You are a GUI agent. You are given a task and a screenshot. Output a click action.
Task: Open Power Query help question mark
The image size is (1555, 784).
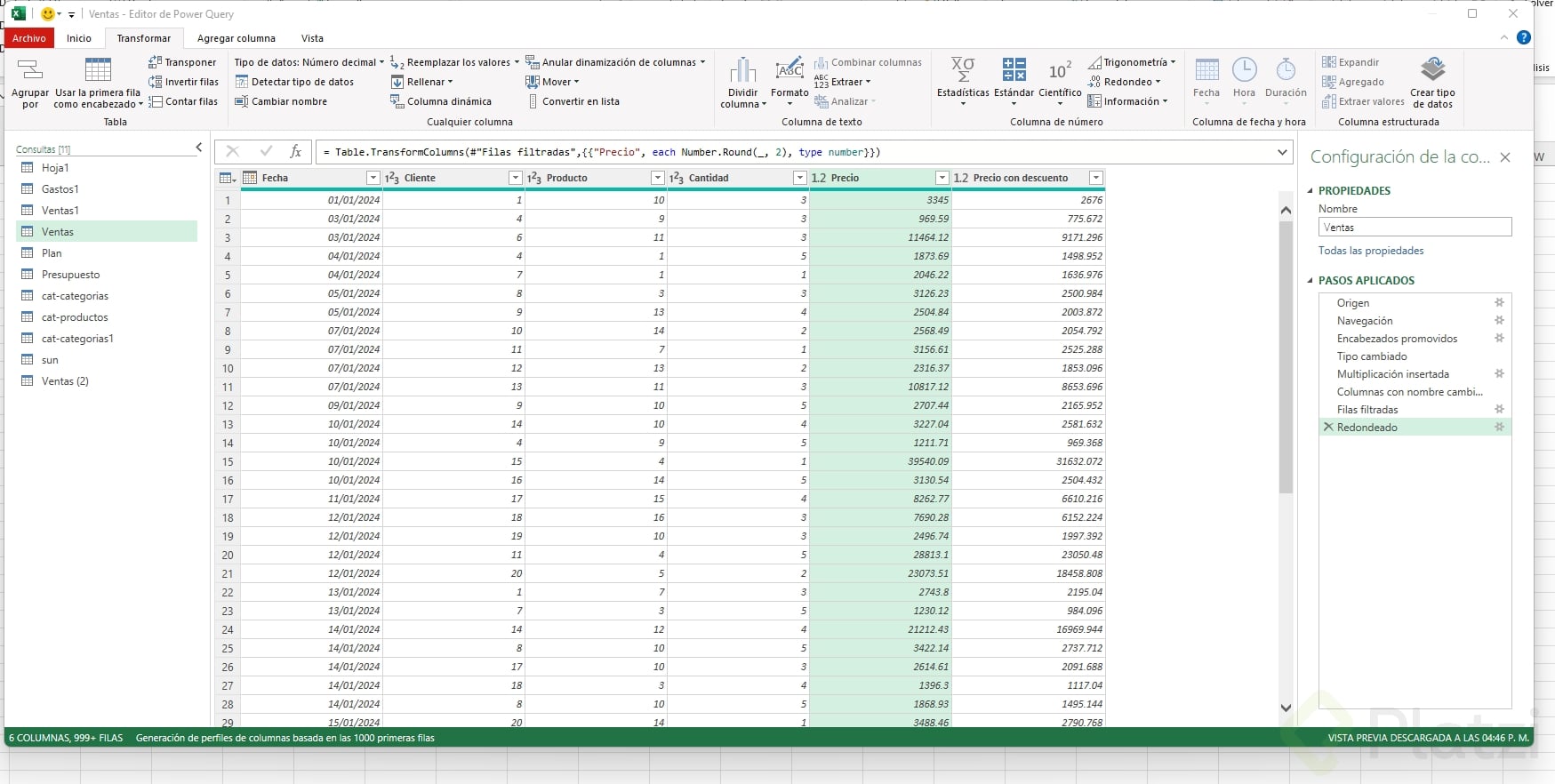coord(1523,37)
